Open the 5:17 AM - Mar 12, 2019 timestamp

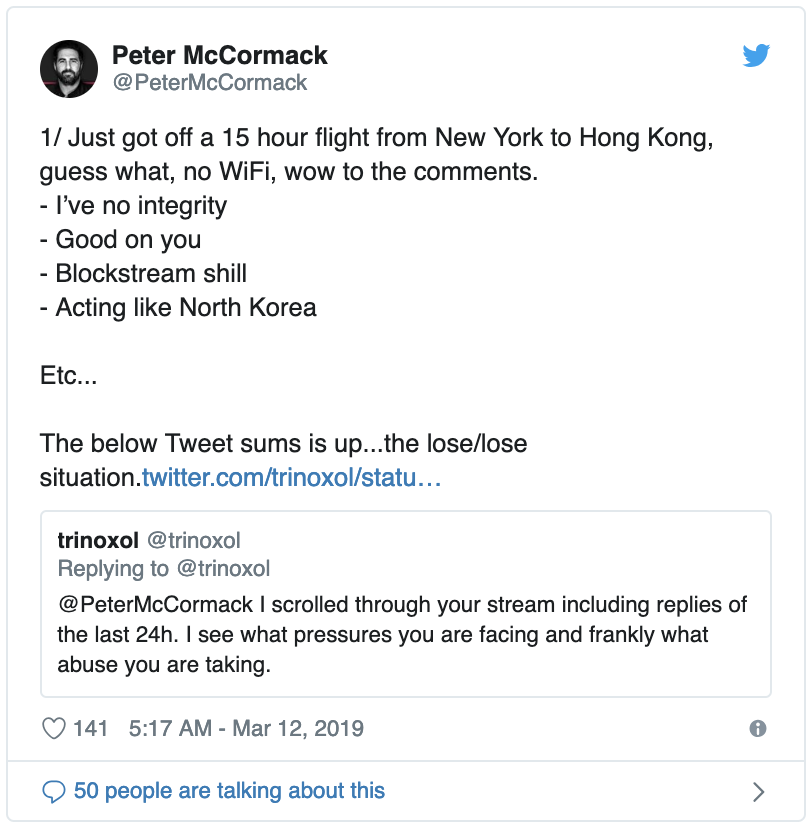coord(246,729)
